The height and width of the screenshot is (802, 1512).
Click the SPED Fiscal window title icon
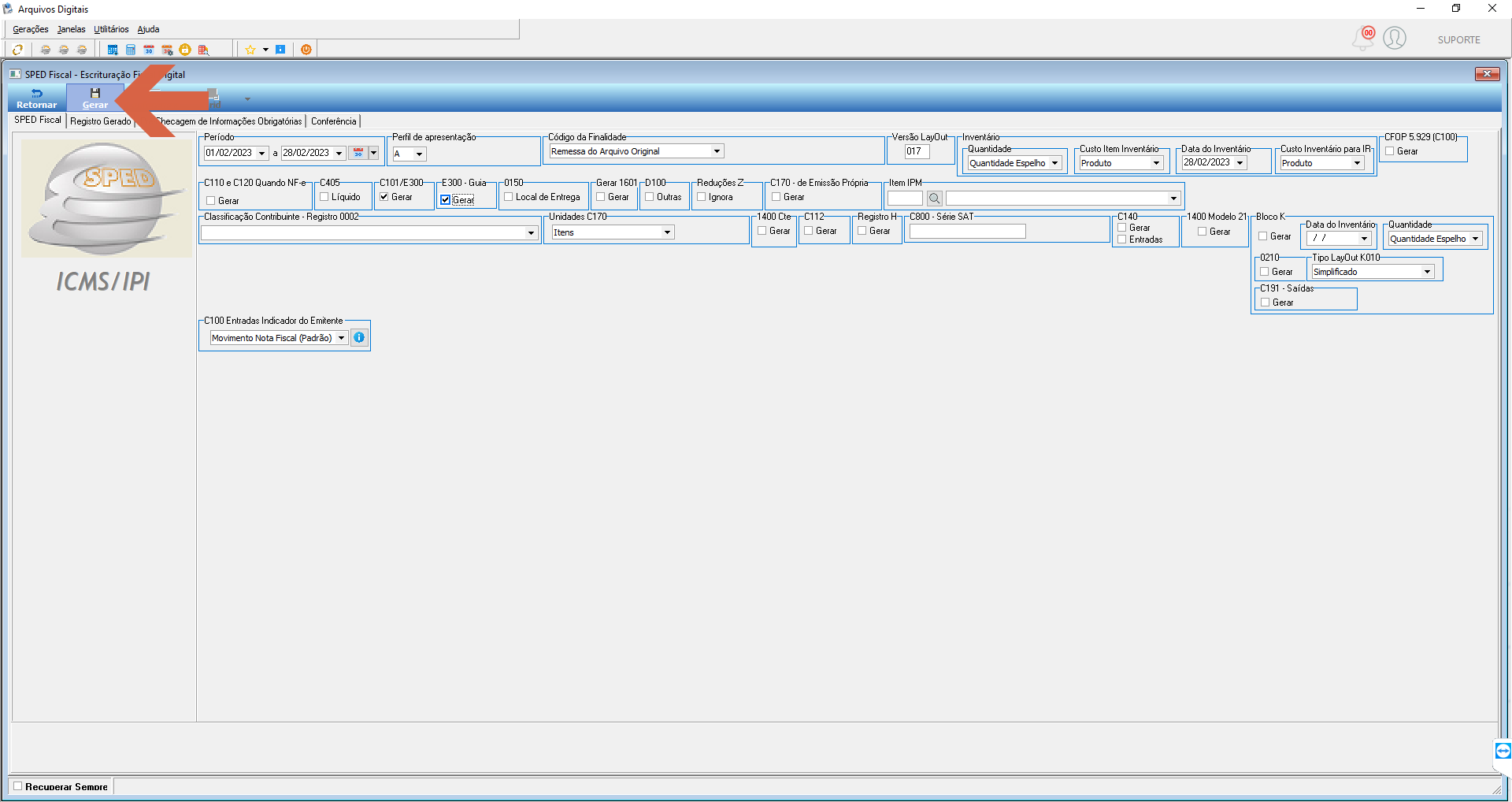(x=15, y=74)
